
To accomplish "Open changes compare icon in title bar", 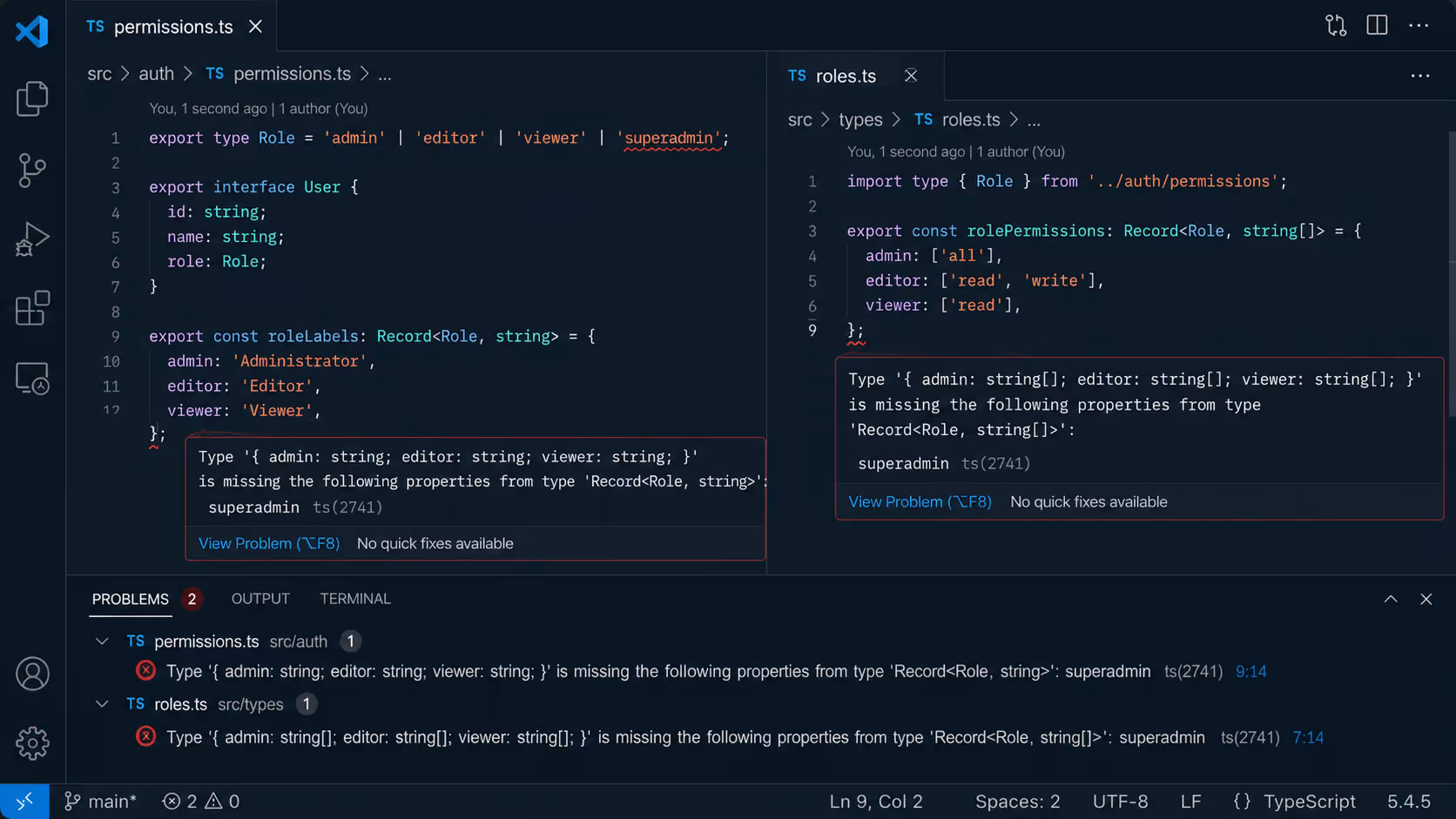I will pos(1336,25).
